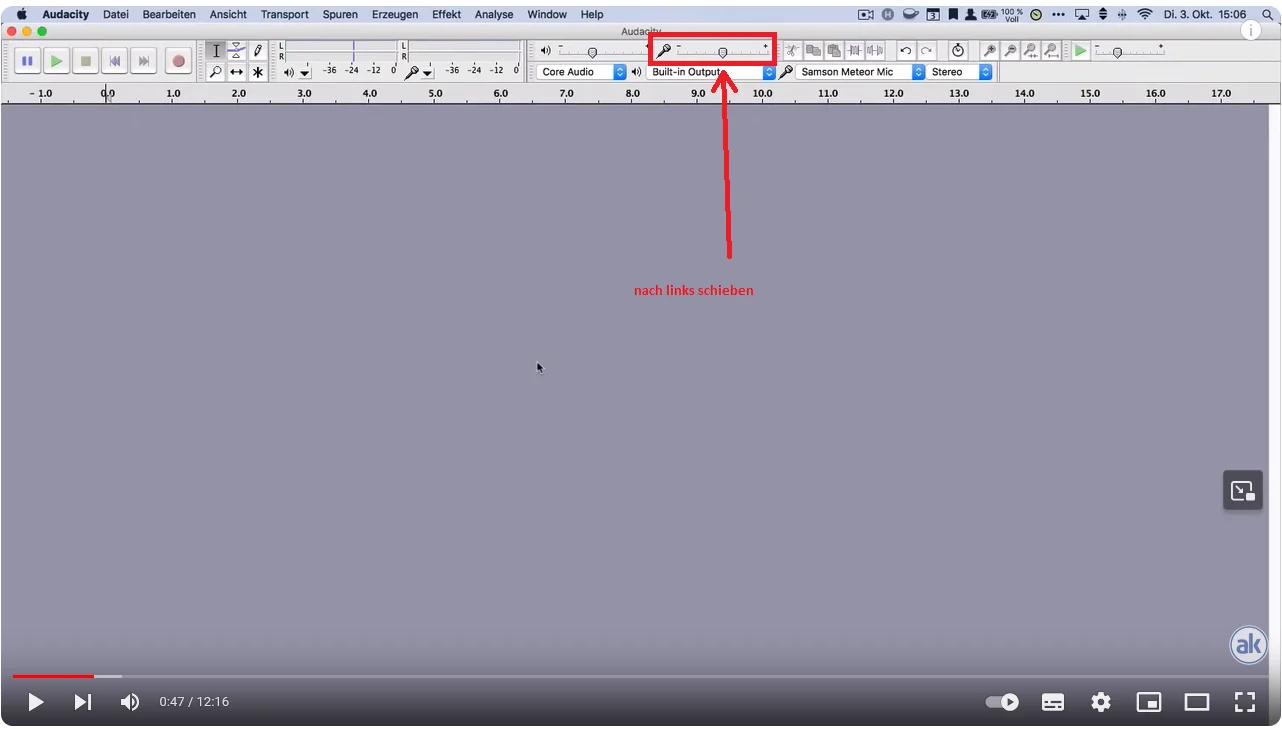Click the Fit Selection zoom icon
This screenshot has height=729, width=1282.
coord(1031,50)
